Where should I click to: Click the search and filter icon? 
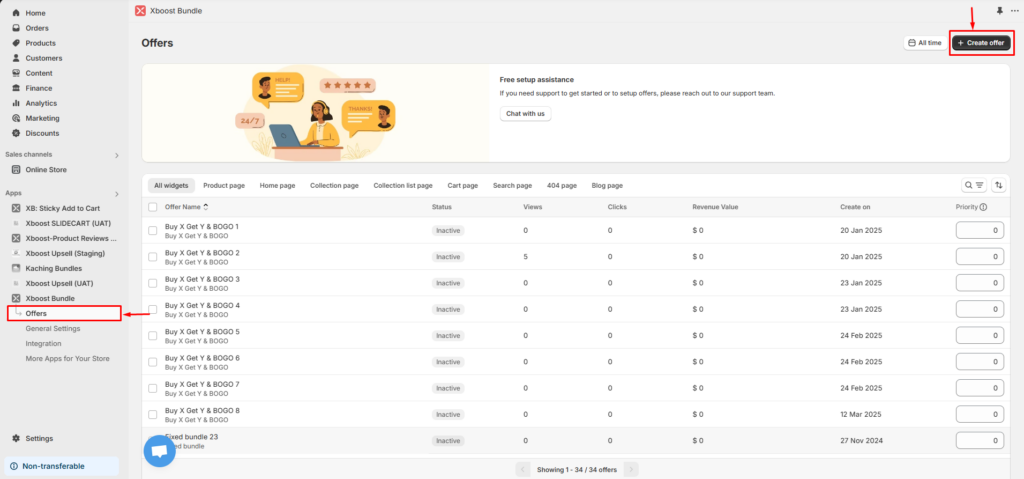click(973, 185)
